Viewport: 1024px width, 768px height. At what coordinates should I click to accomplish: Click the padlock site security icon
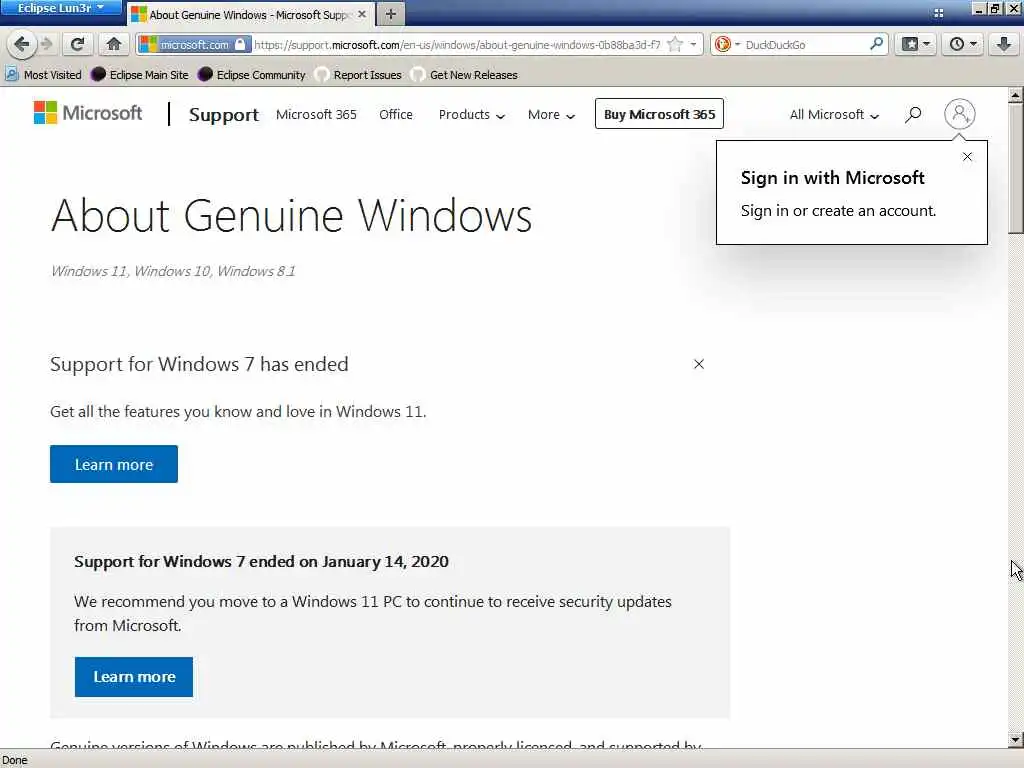(240, 44)
